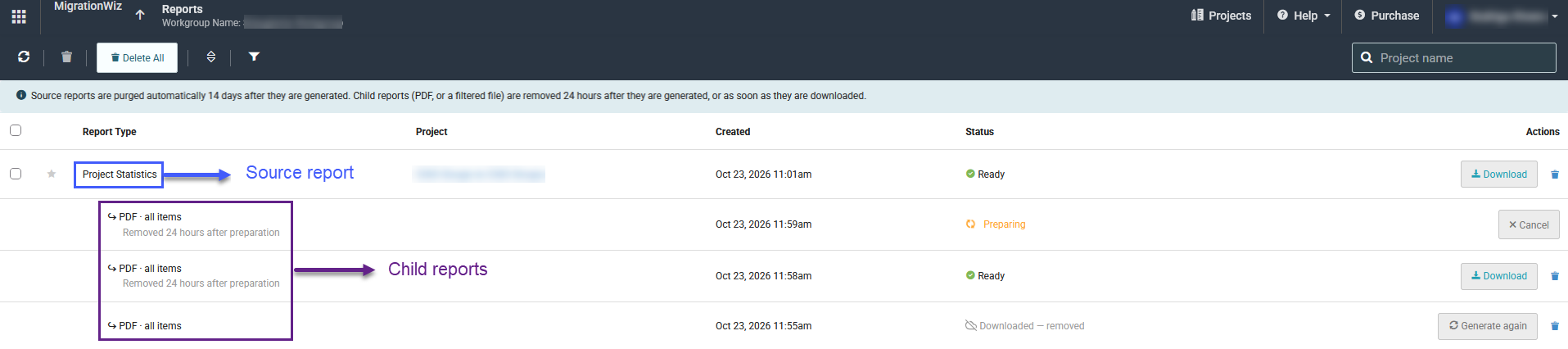Click the Ready status of the source report
The height and width of the screenshot is (349, 1568).
(991, 174)
